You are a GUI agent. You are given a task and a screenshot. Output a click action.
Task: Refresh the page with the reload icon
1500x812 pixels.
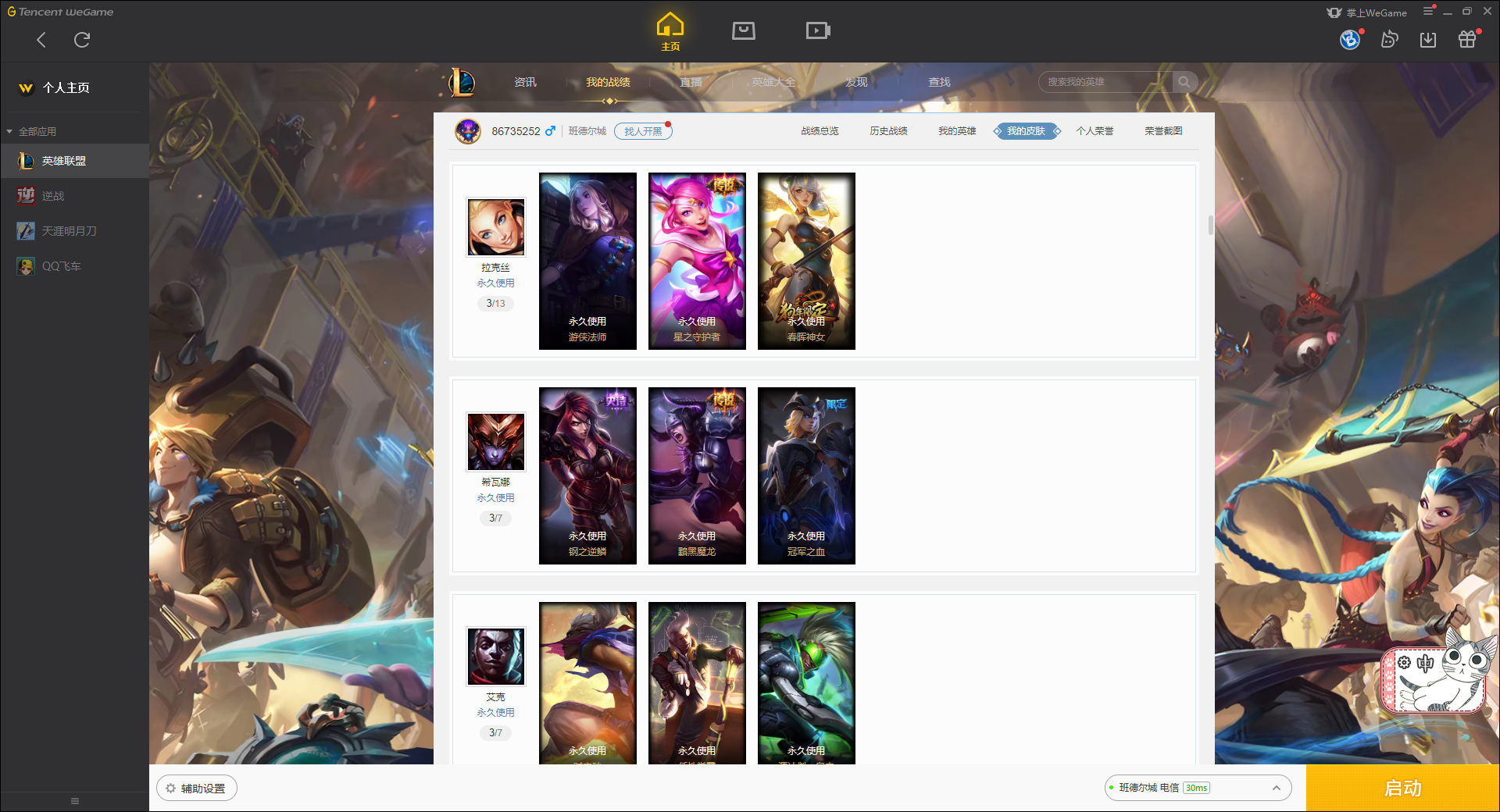click(x=82, y=40)
